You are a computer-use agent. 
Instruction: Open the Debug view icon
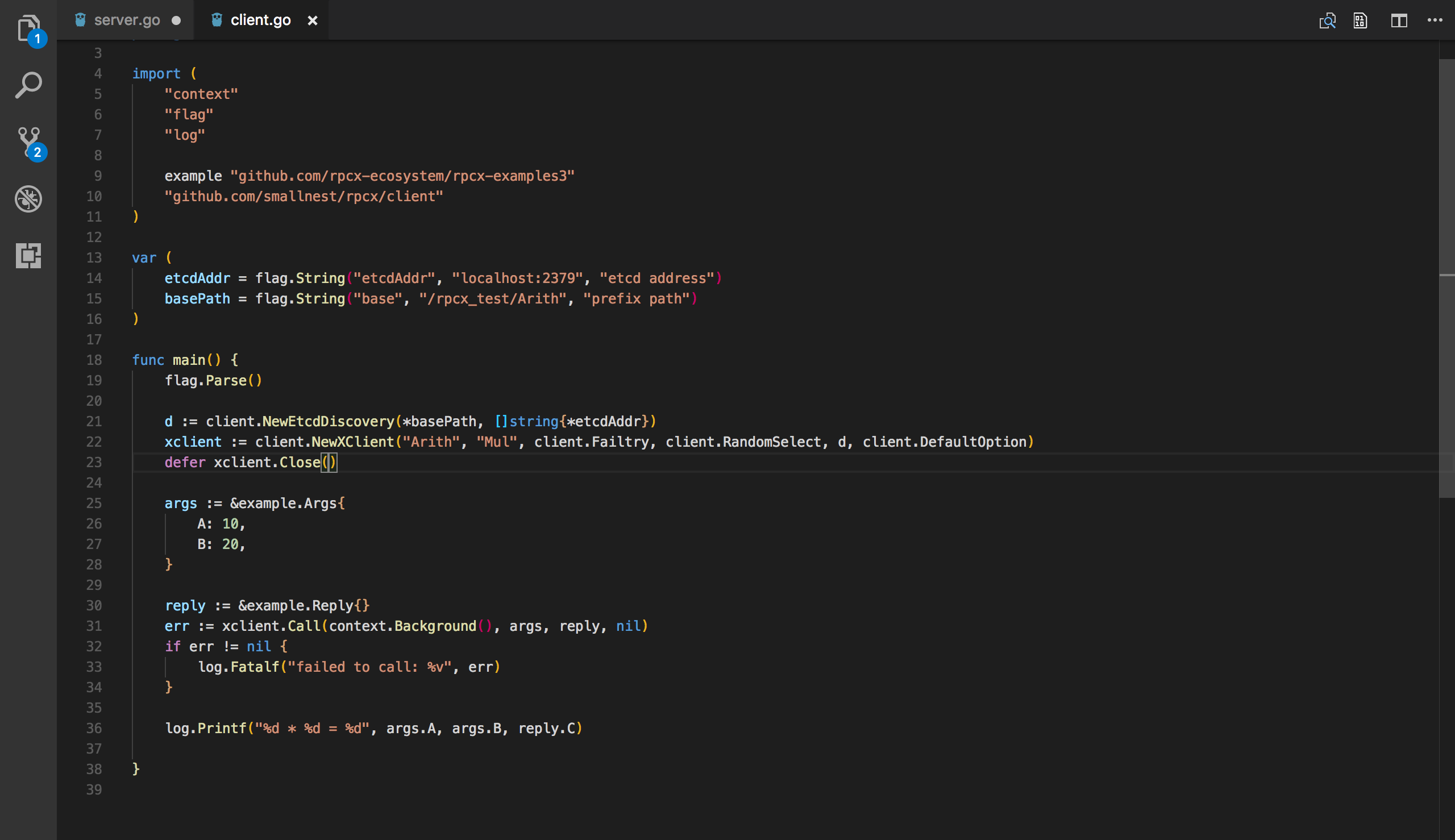click(x=28, y=198)
